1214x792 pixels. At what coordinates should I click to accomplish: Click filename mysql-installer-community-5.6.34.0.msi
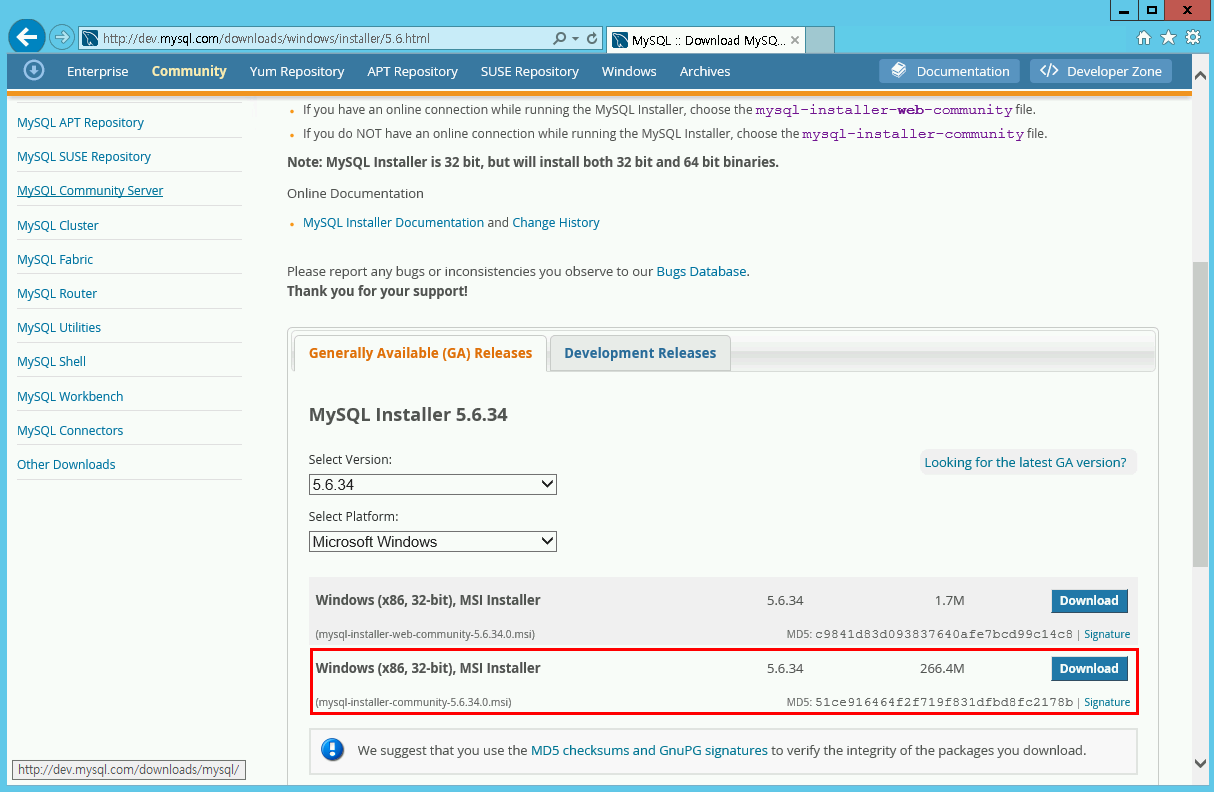coord(413,702)
